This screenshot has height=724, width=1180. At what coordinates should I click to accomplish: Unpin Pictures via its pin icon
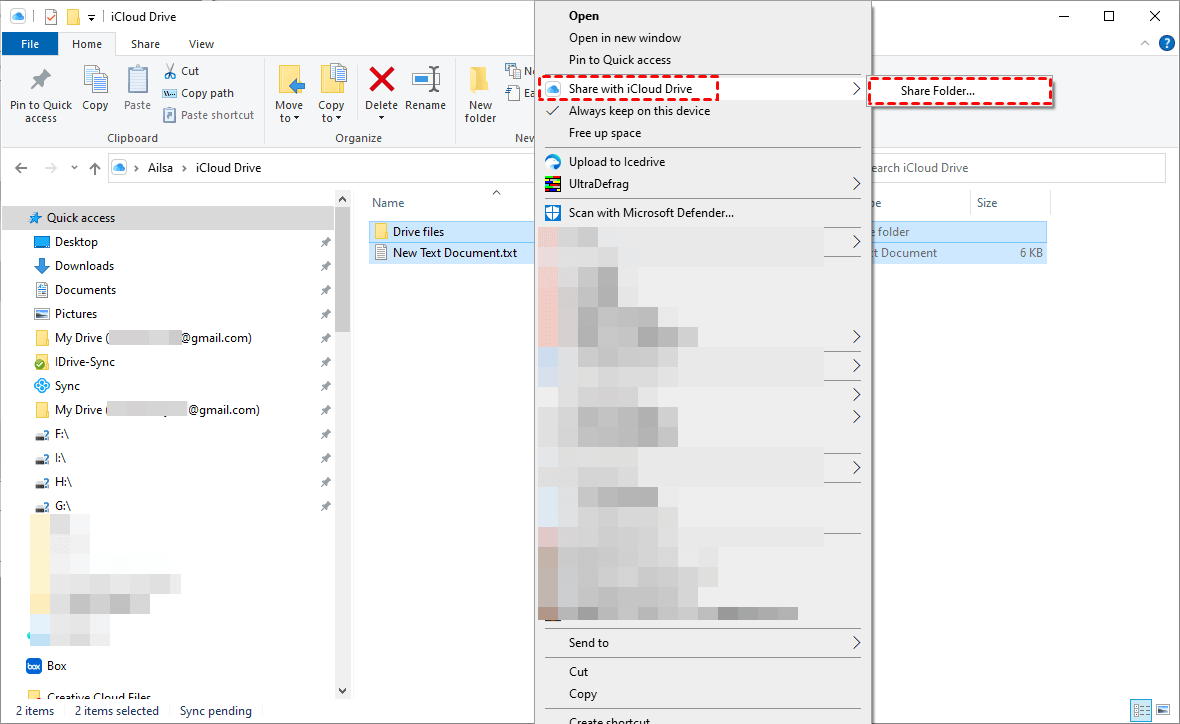(x=325, y=315)
